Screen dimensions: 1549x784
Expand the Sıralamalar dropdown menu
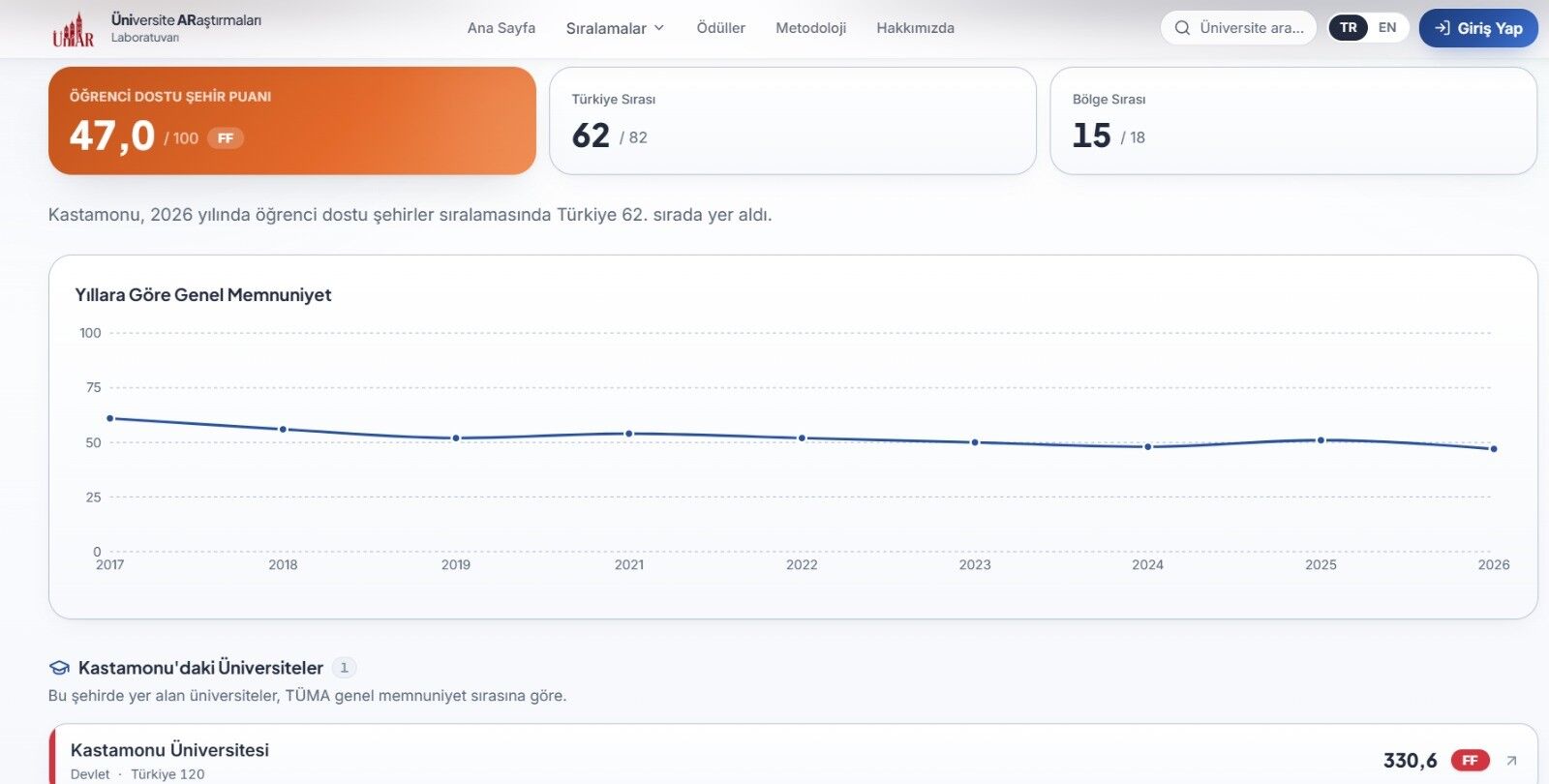[x=615, y=28]
